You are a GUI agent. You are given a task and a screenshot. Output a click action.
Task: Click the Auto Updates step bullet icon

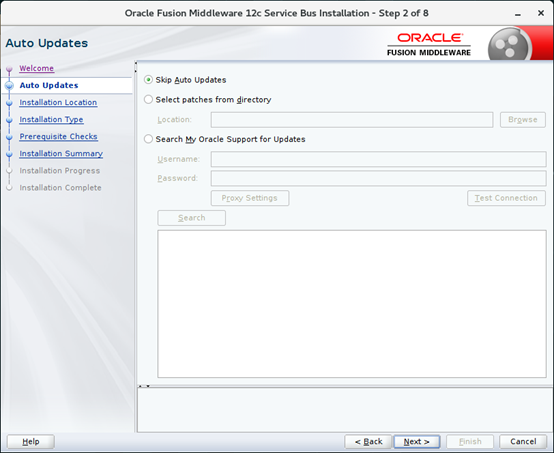click(x=10, y=86)
